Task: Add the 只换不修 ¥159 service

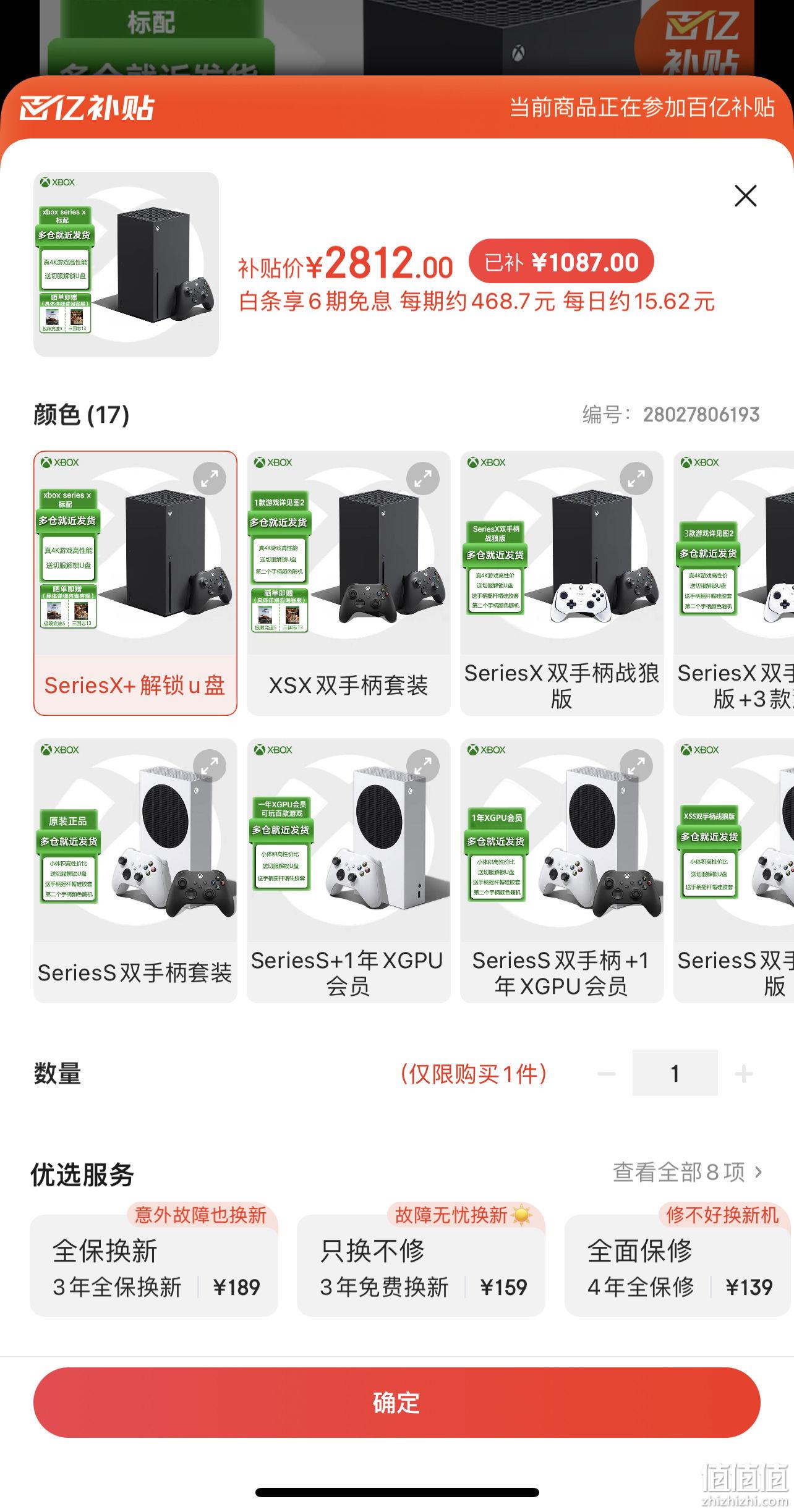Action: coord(421,1266)
